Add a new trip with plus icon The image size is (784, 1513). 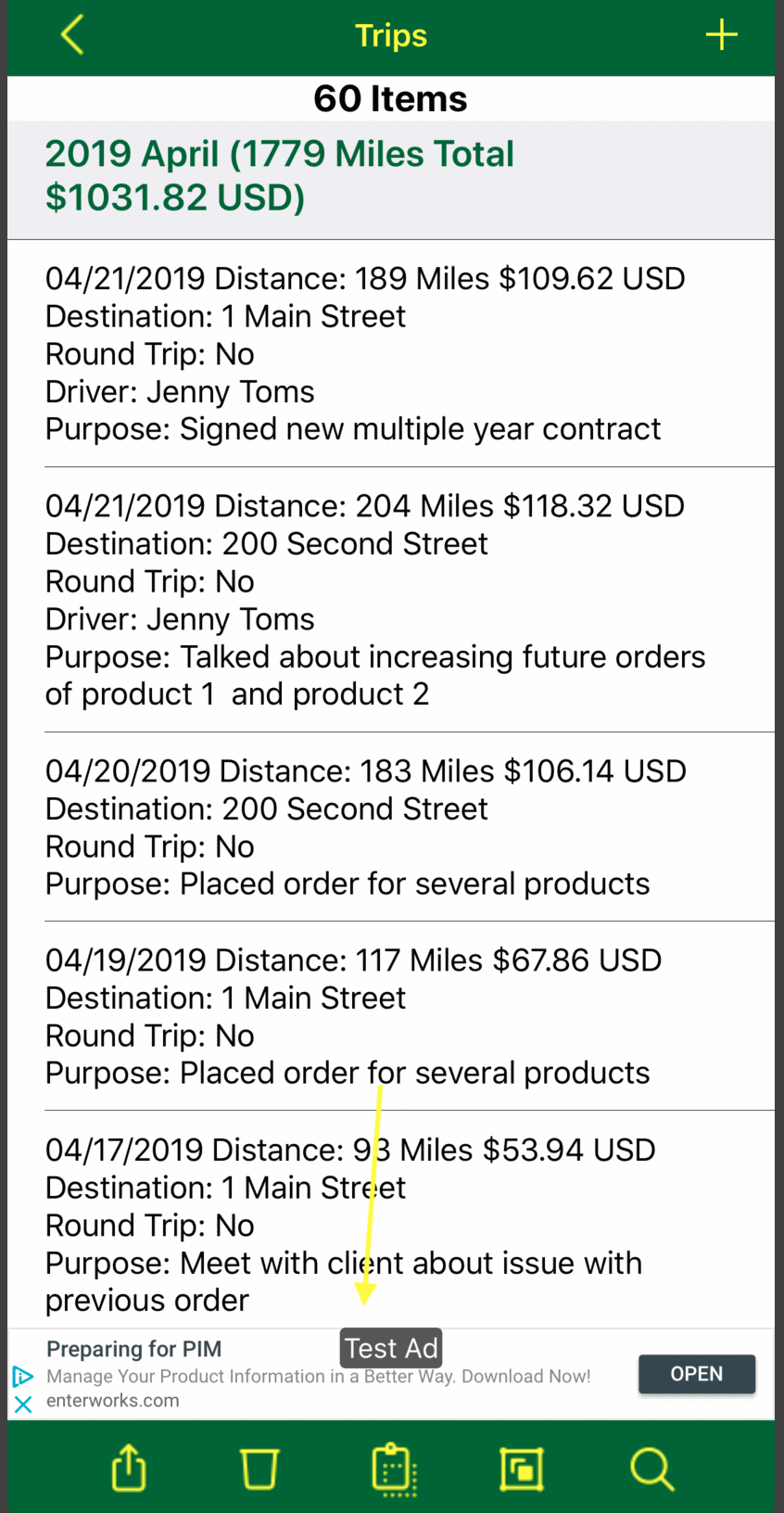click(x=721, y=35)
